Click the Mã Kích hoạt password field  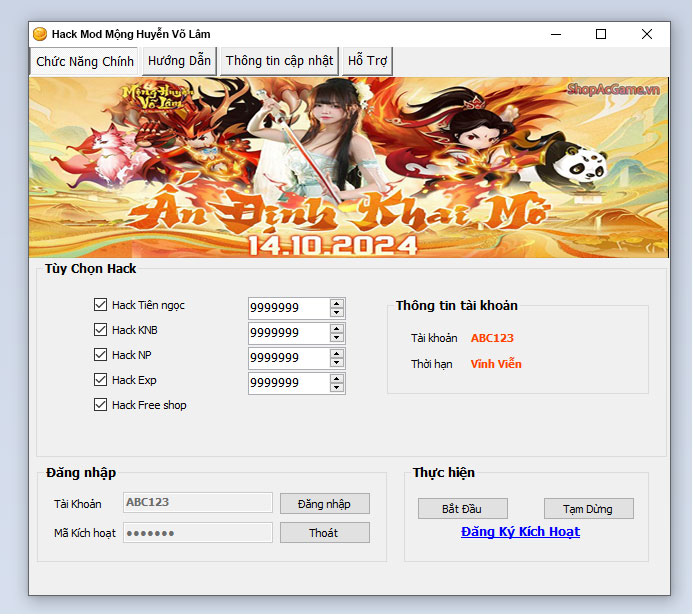click(x=198, y=533)
